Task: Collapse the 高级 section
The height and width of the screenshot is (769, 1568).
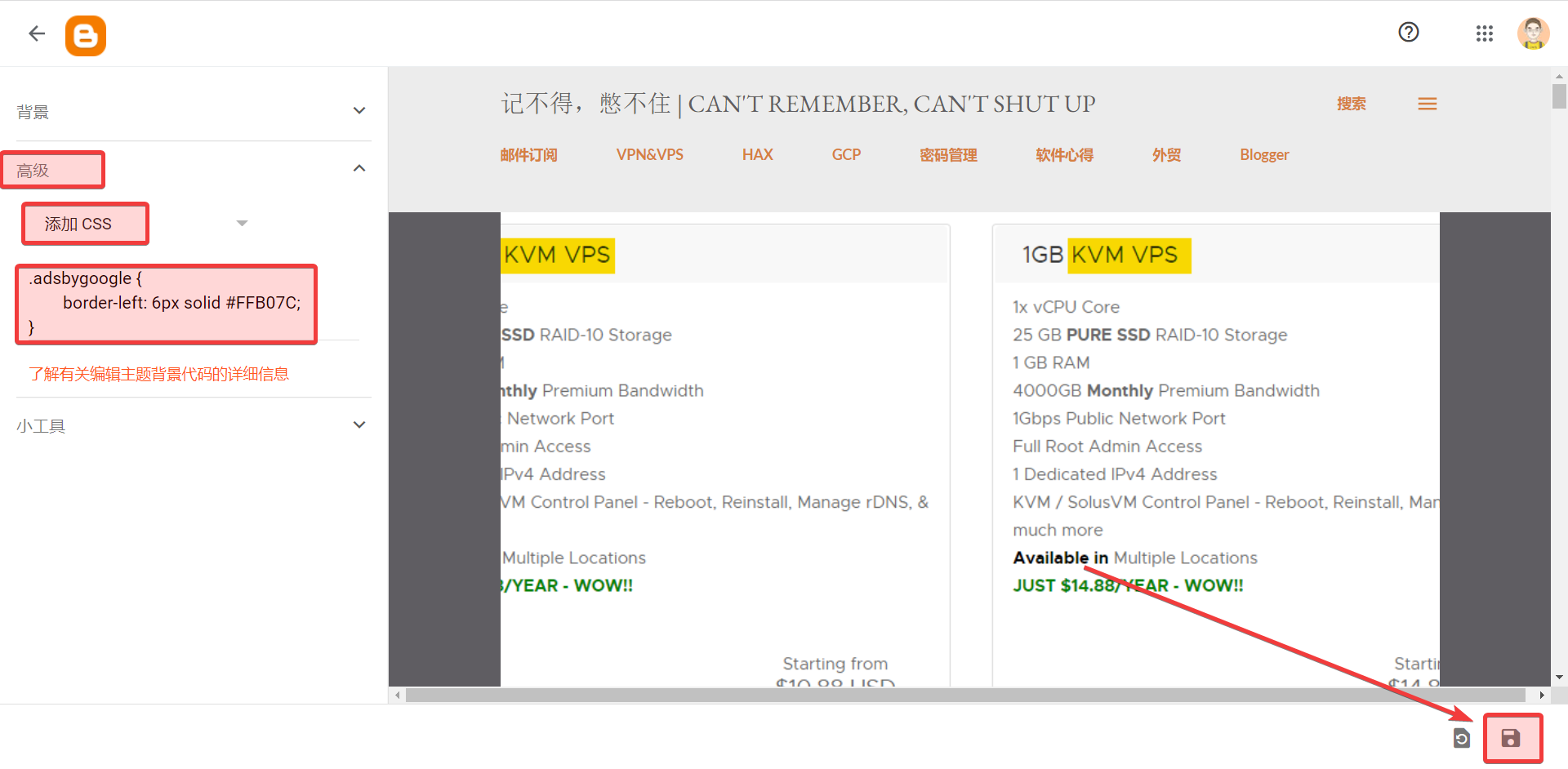Action: (x=359, y=169)
